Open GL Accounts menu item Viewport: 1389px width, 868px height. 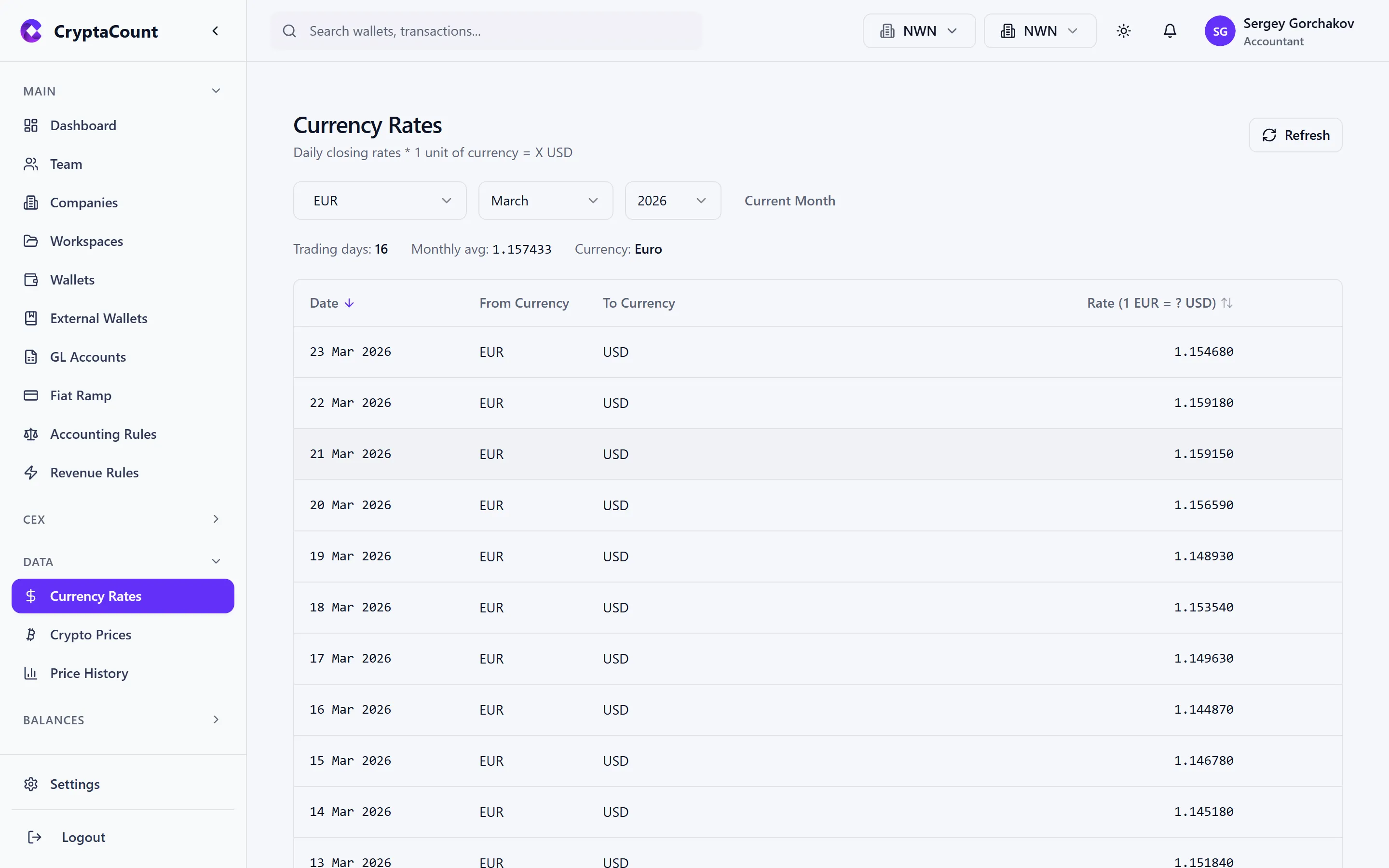click(x=88, y=357)
